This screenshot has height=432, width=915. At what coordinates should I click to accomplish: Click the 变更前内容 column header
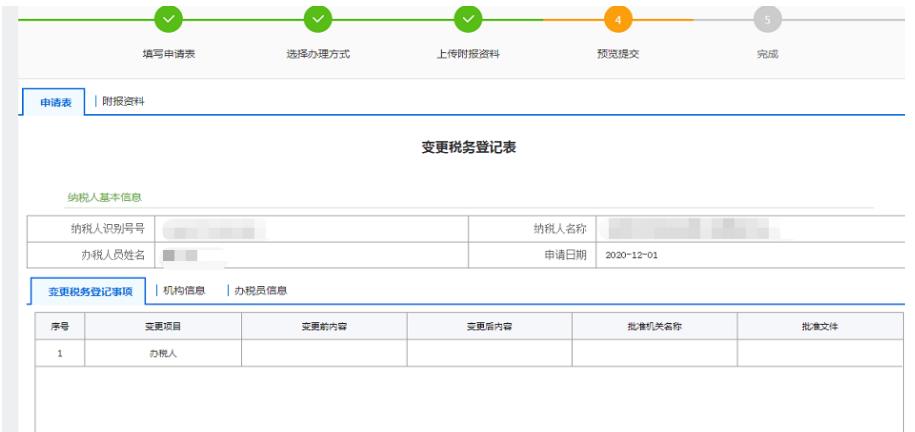[324, 327]
